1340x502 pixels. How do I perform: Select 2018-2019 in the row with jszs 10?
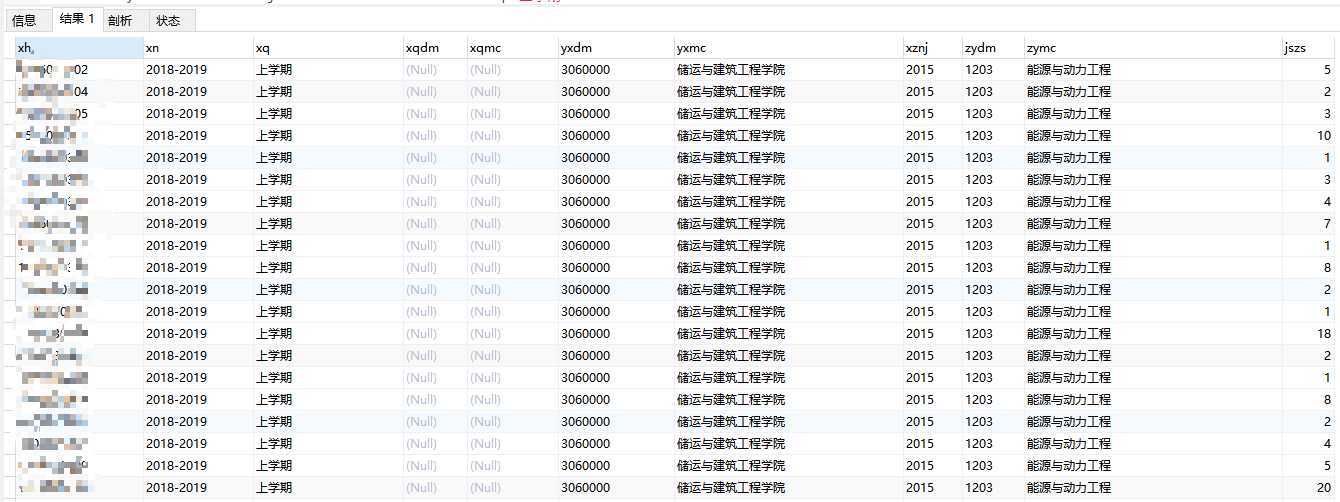click(x=177, y=136)
